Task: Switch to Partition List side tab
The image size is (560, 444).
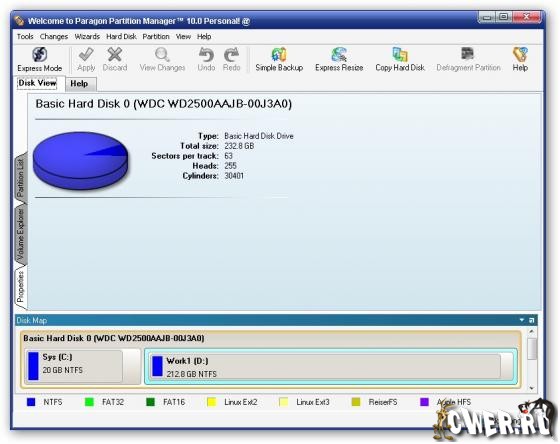Action: (20, 178)
